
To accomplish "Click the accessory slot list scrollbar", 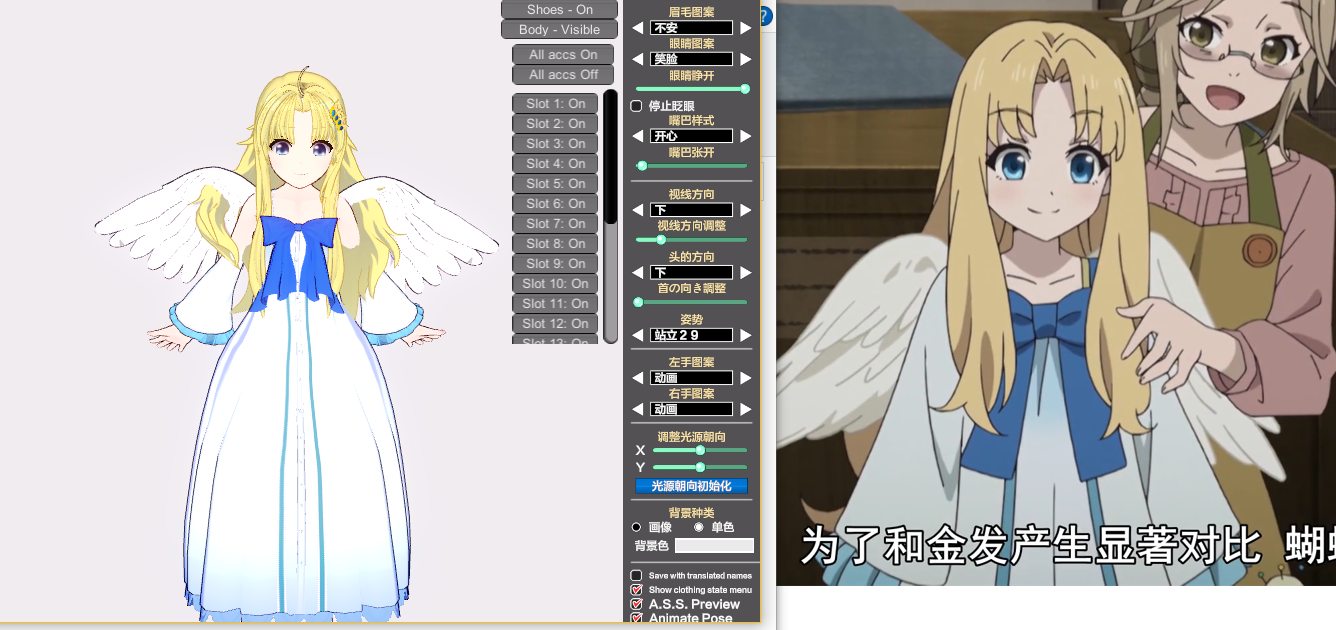I will pyautogui.click(x=611, y=216).
